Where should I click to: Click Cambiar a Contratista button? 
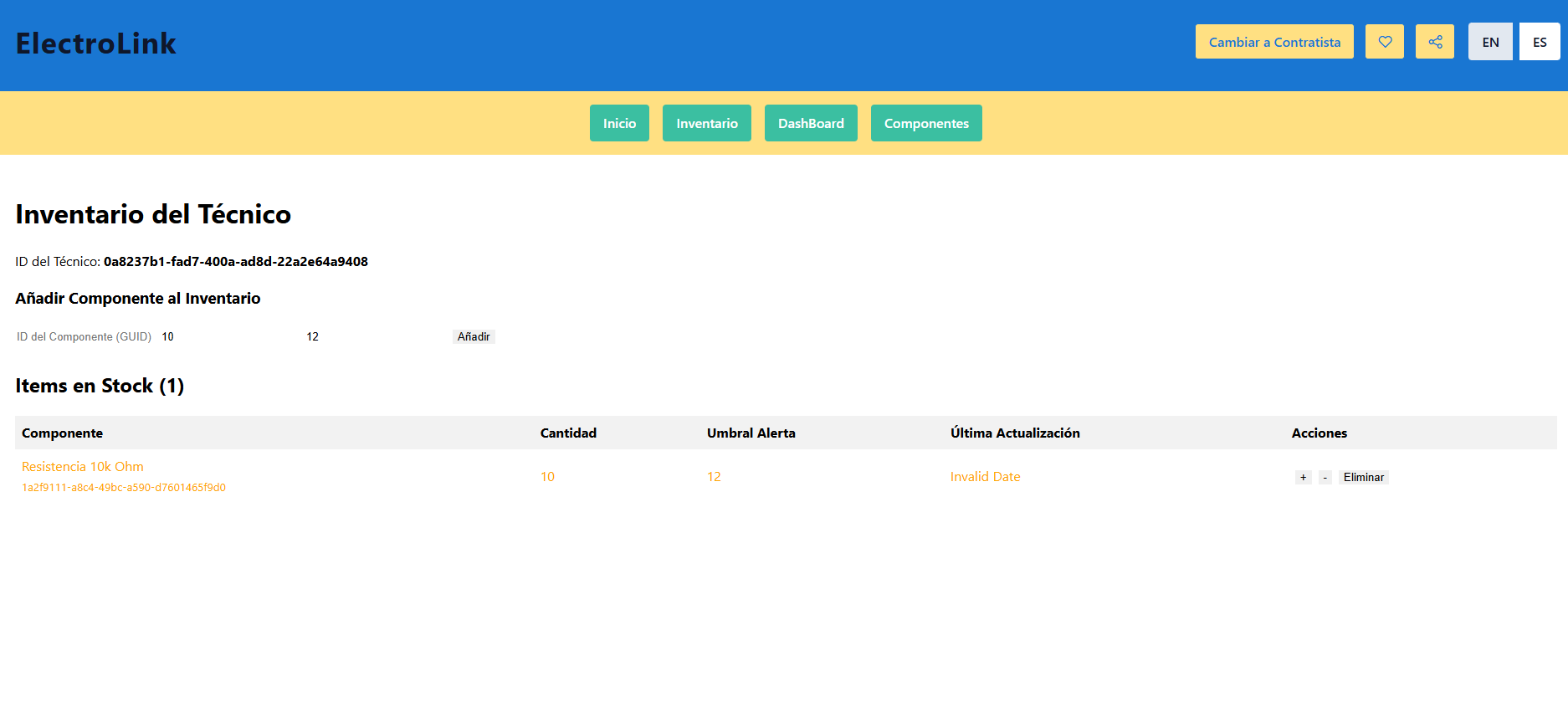[x=1274, y=42]
